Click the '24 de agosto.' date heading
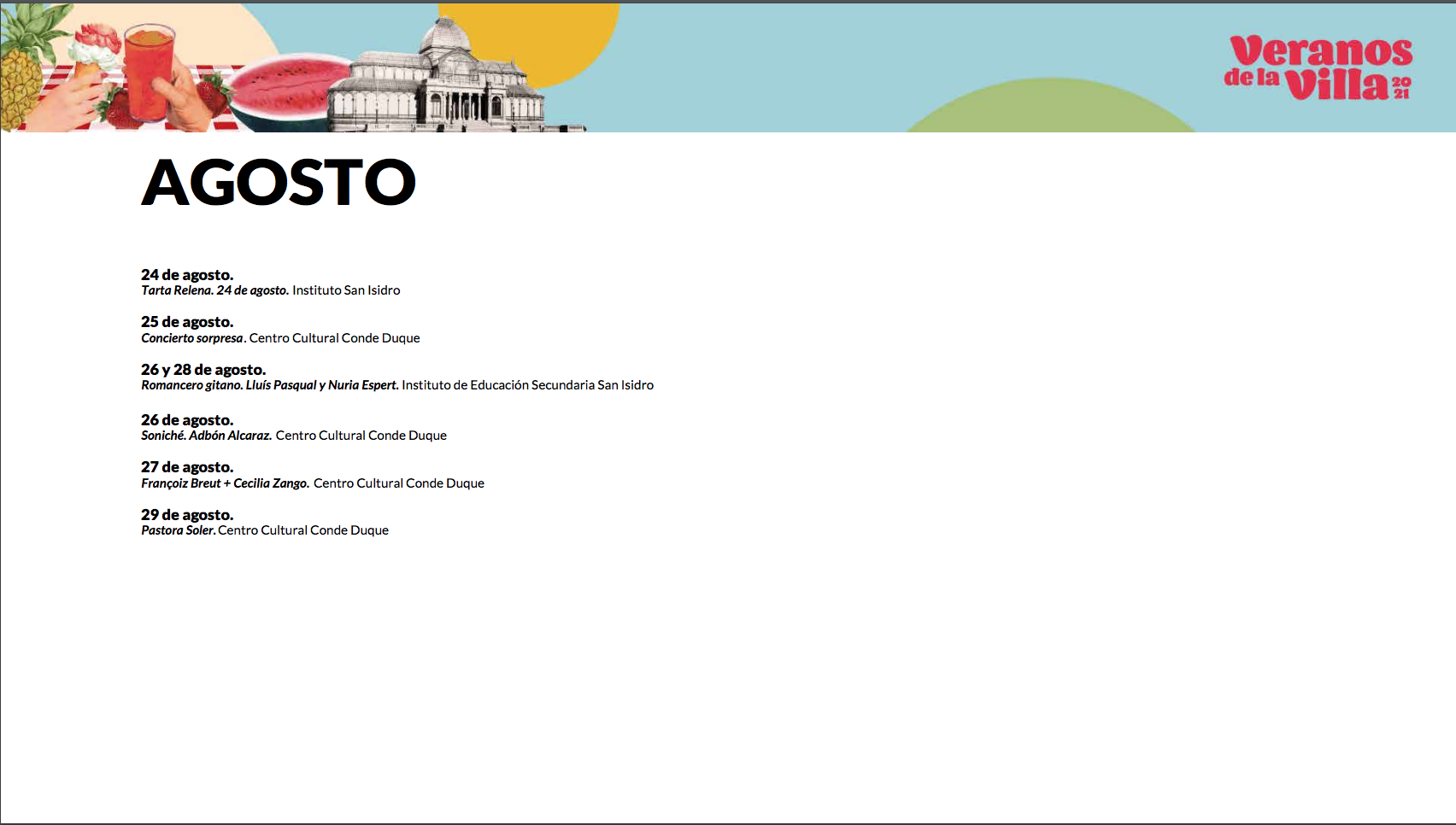This screenshot has height=825, width=1456. (187, 275)
